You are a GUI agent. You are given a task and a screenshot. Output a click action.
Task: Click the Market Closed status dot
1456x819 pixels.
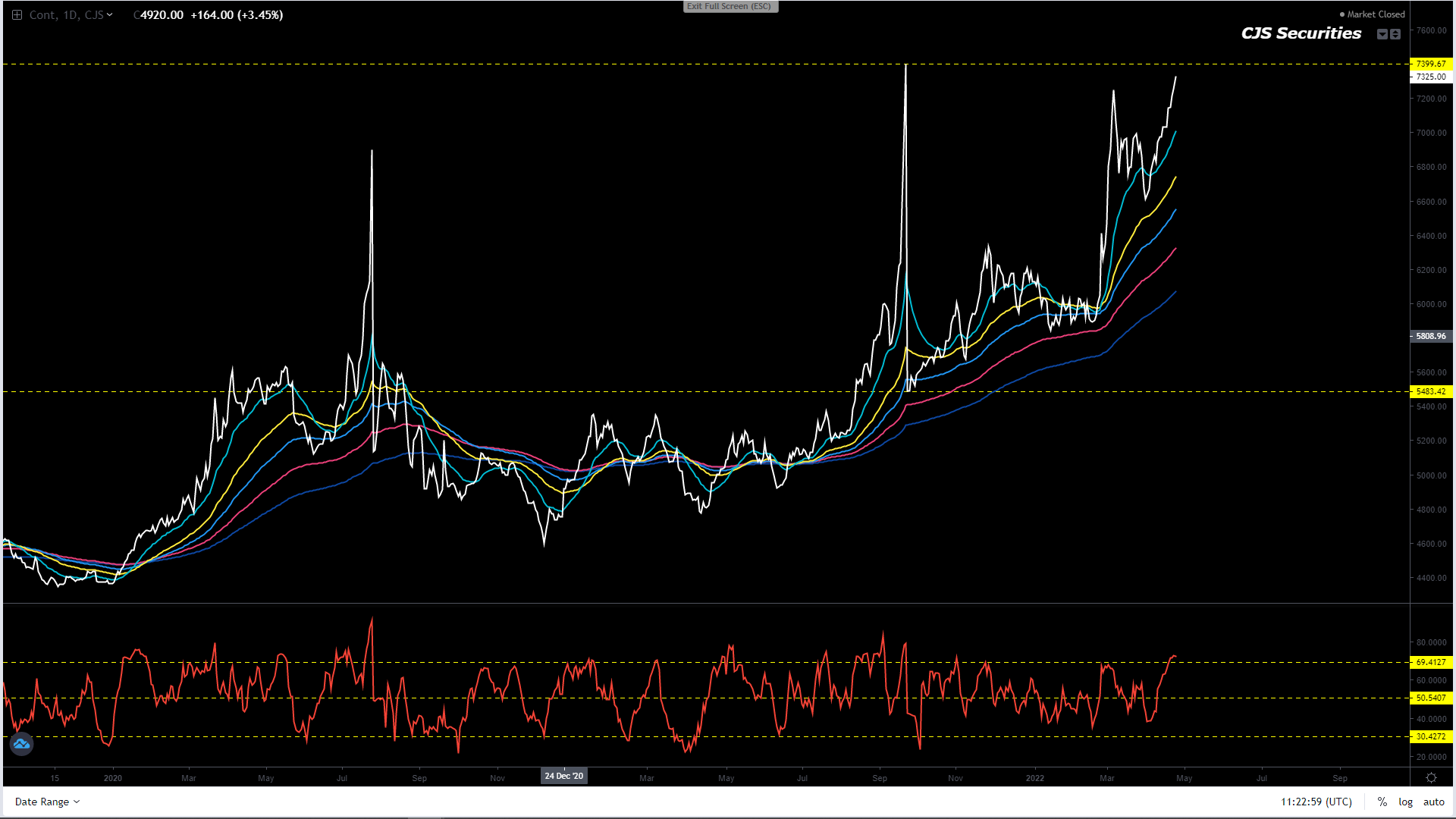[1342, 14]
